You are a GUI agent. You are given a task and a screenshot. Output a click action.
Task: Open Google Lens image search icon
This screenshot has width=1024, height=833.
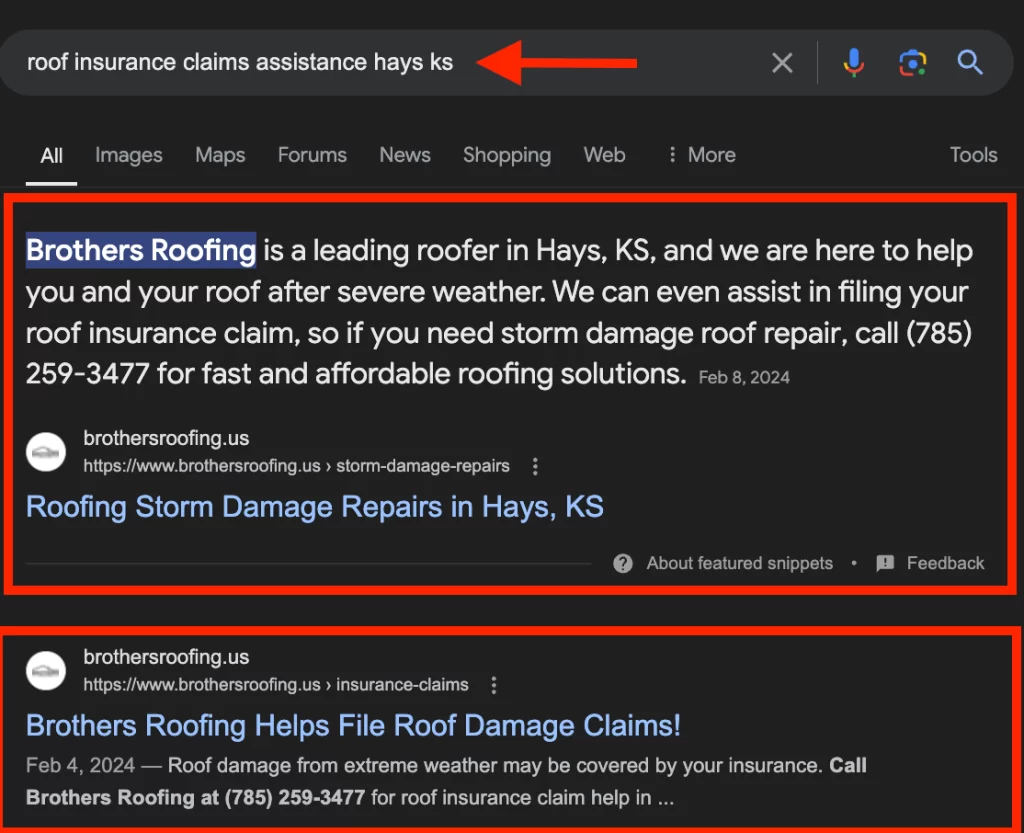[912, 63]
